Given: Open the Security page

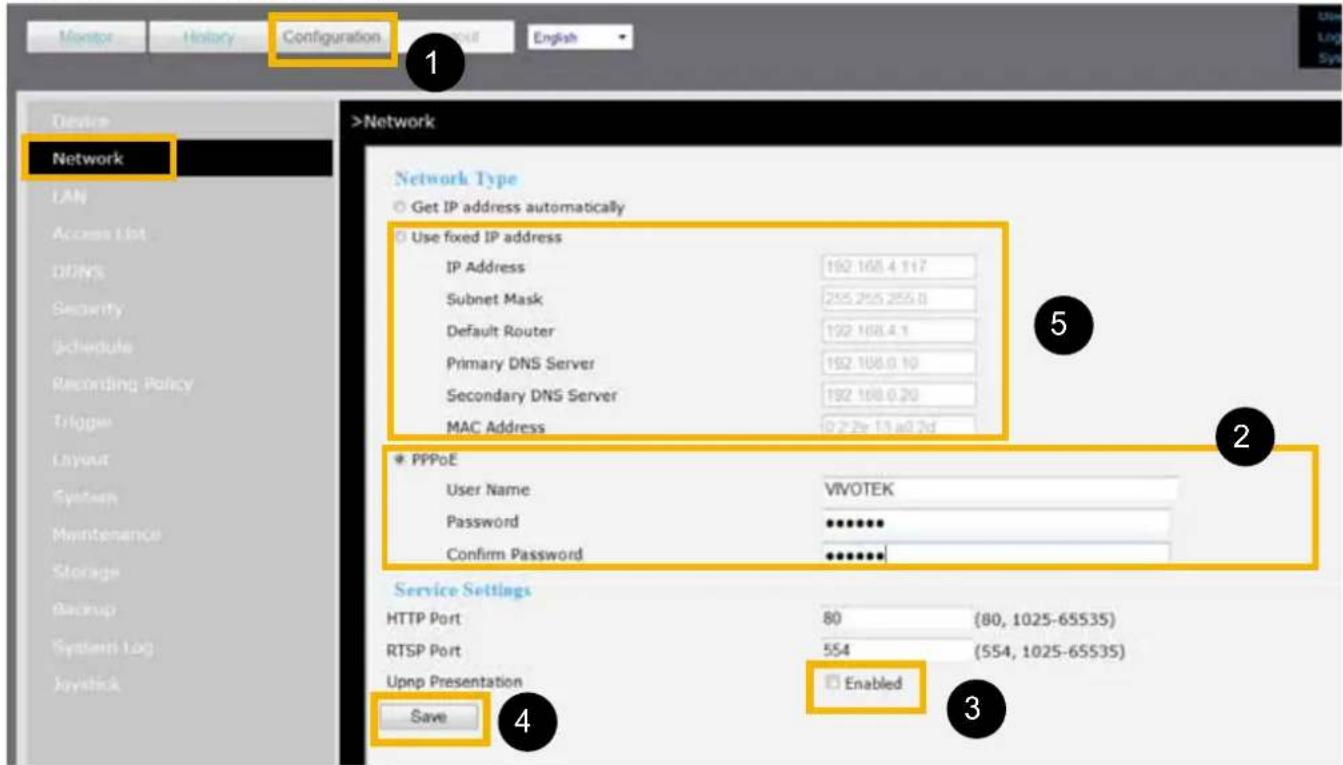Looking at the screenshot, I should pos(85,309).
